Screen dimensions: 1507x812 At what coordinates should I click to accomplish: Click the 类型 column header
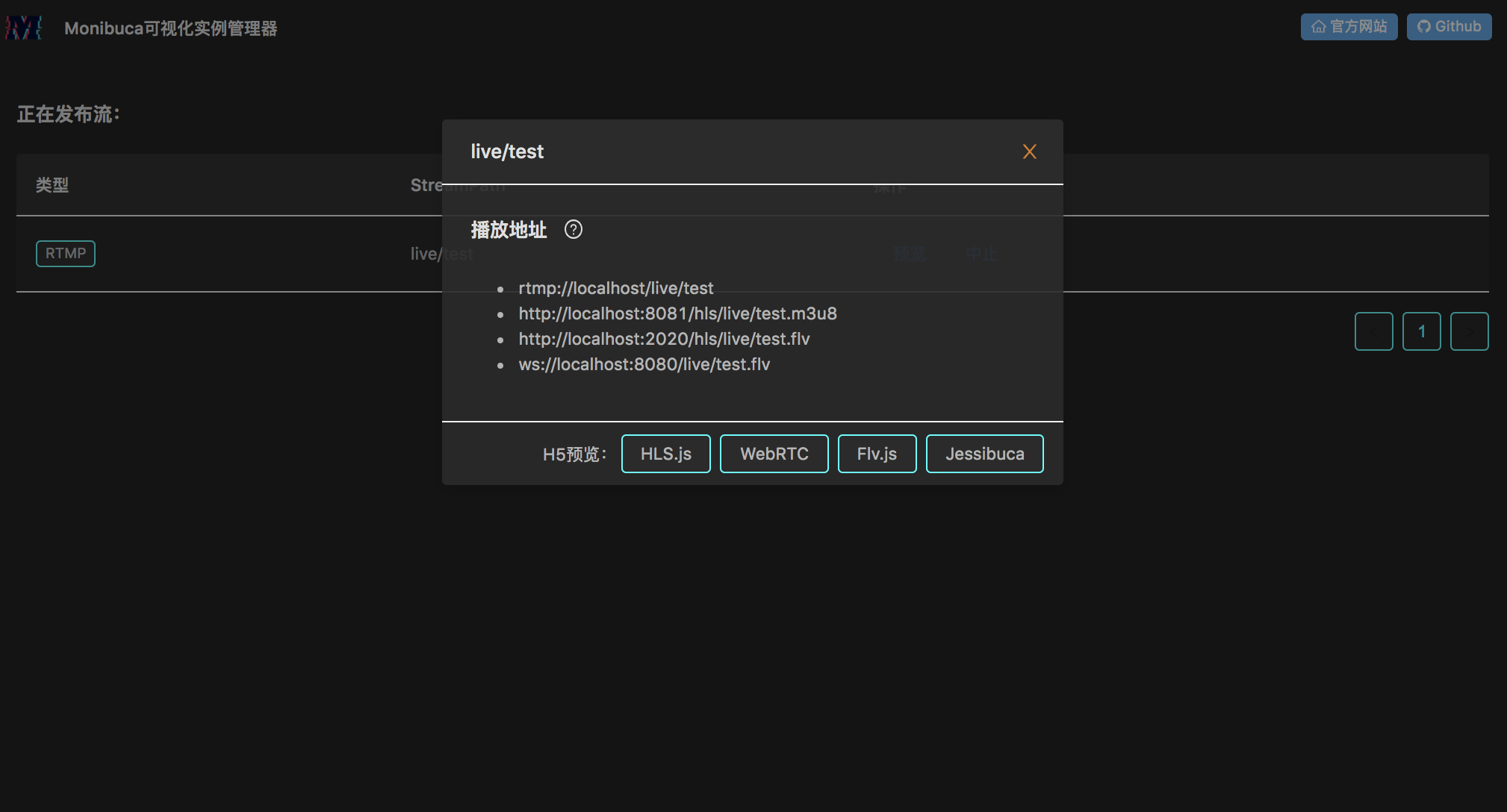[52, 185]
